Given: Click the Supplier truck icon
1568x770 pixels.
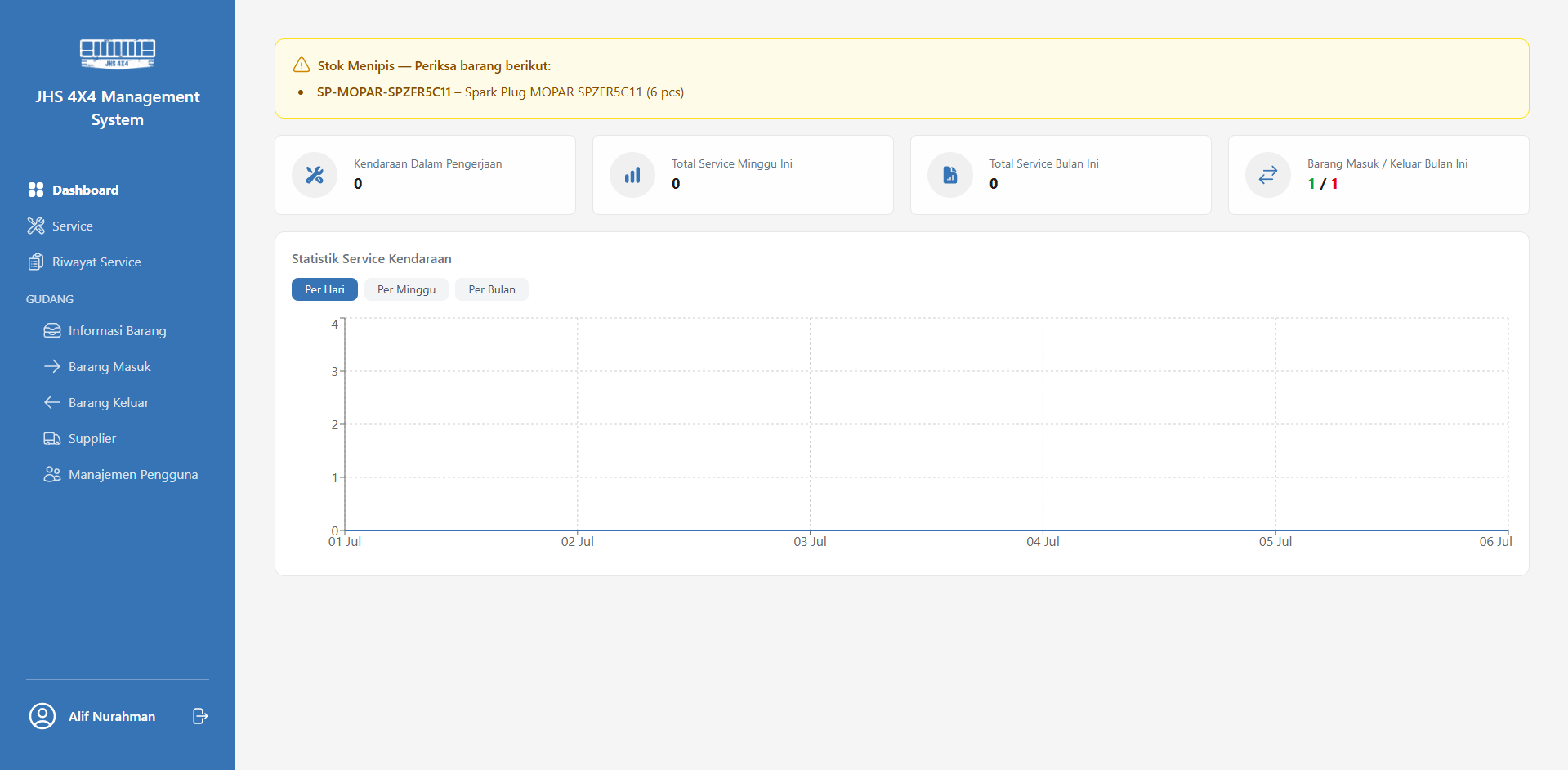Looking at the screenshot, I should click(52, 438).
